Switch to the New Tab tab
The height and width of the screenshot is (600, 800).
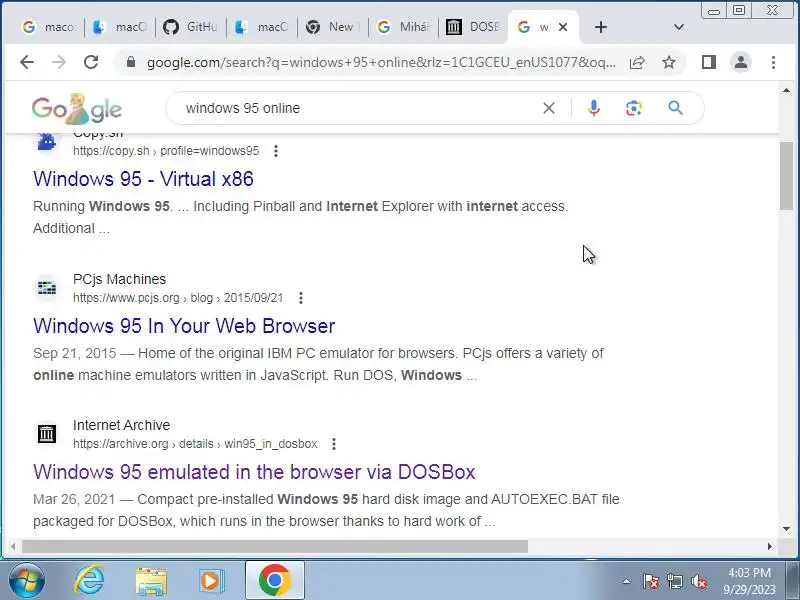(x=332, y=27)
